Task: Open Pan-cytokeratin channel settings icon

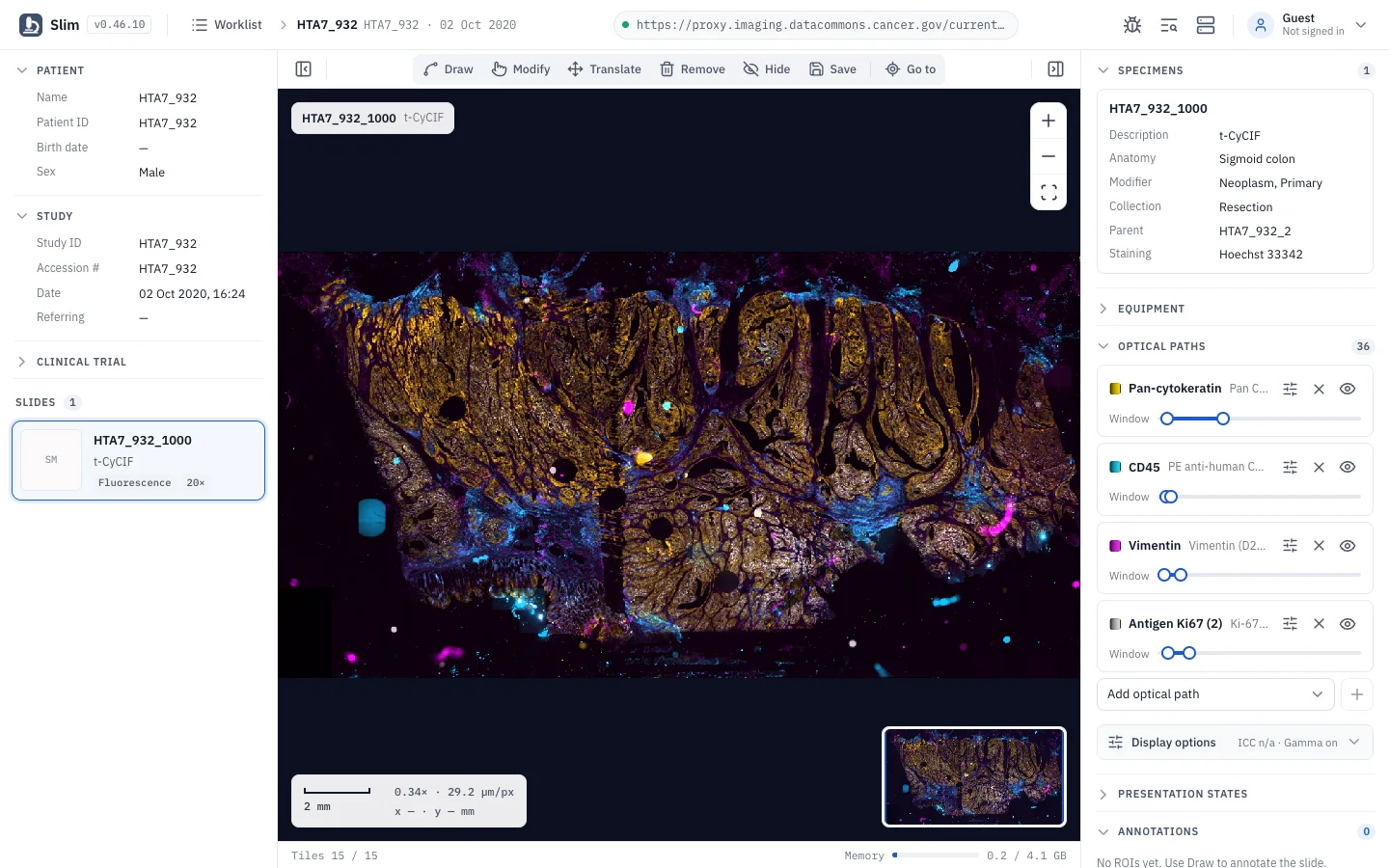Action: [1290, 389]
